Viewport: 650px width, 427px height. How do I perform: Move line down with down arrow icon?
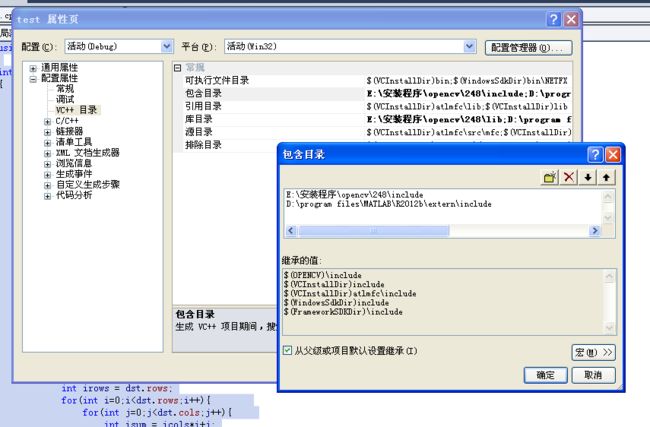click(x=588, y=177)
